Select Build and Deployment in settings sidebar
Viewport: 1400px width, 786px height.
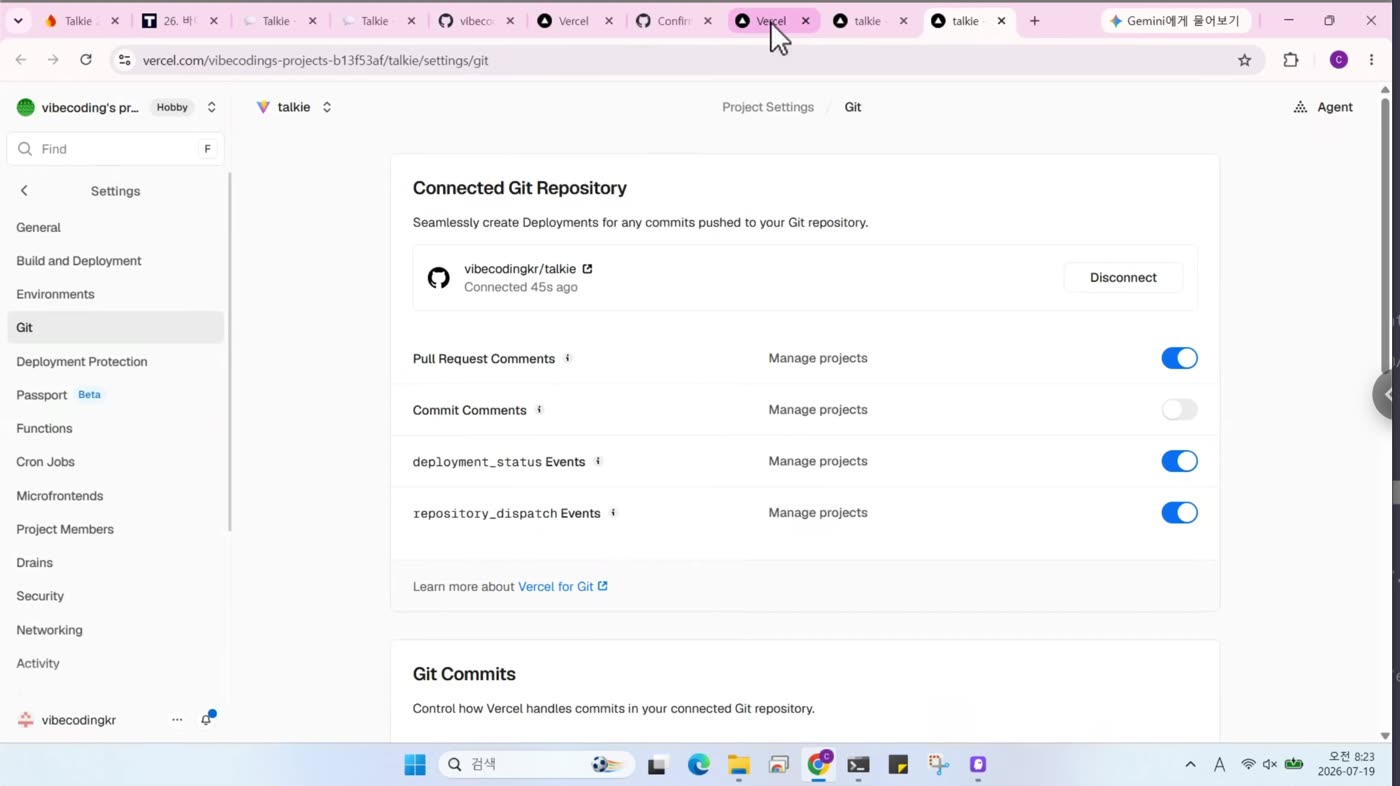click(x=79, y=261)
